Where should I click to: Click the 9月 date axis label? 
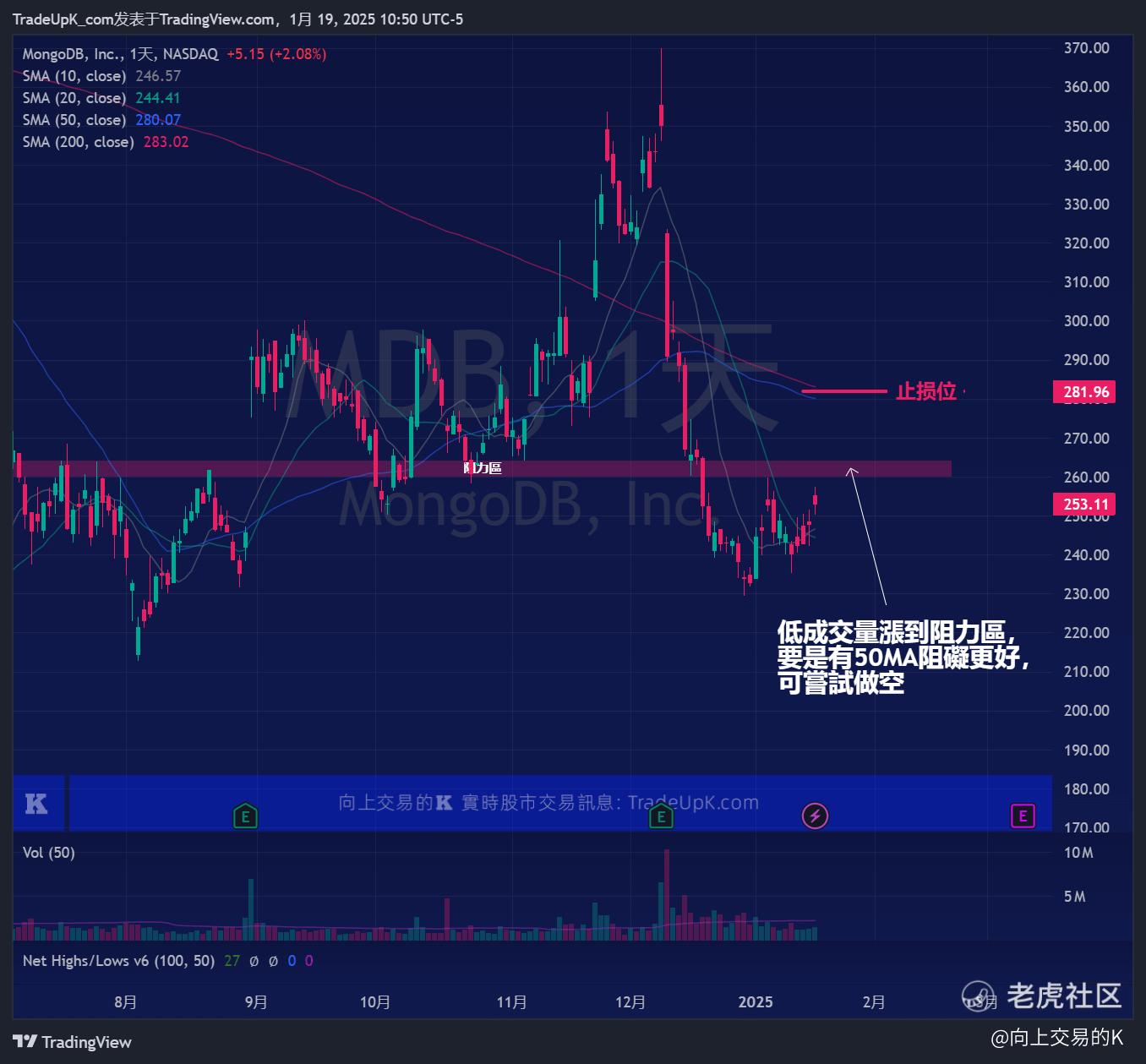(x=256, y=1002)
